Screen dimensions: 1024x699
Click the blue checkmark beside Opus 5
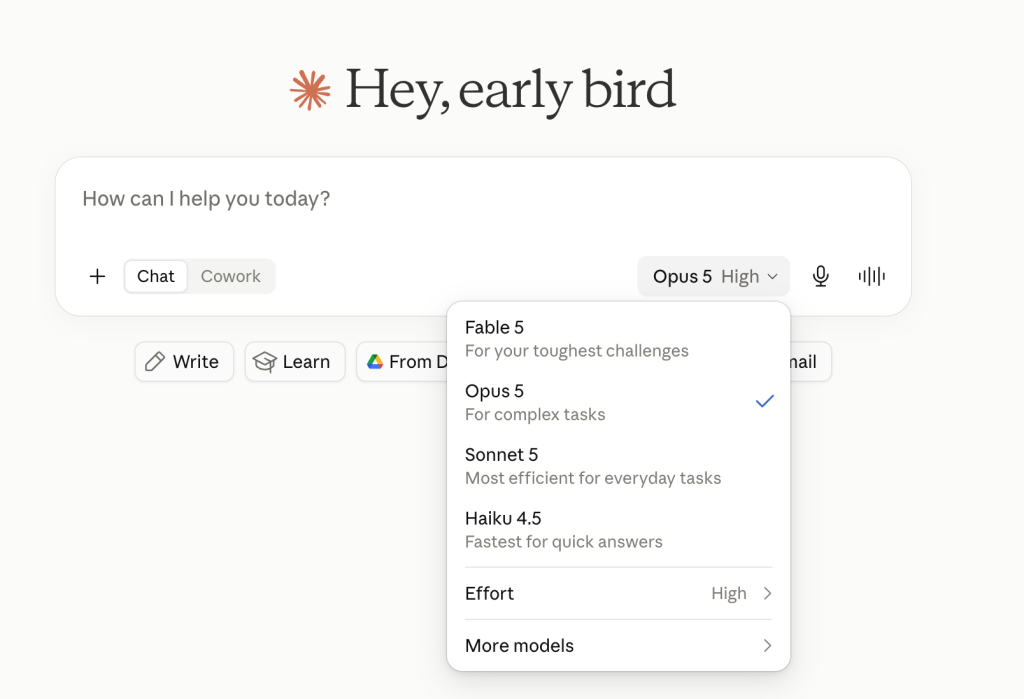(765, 401)
